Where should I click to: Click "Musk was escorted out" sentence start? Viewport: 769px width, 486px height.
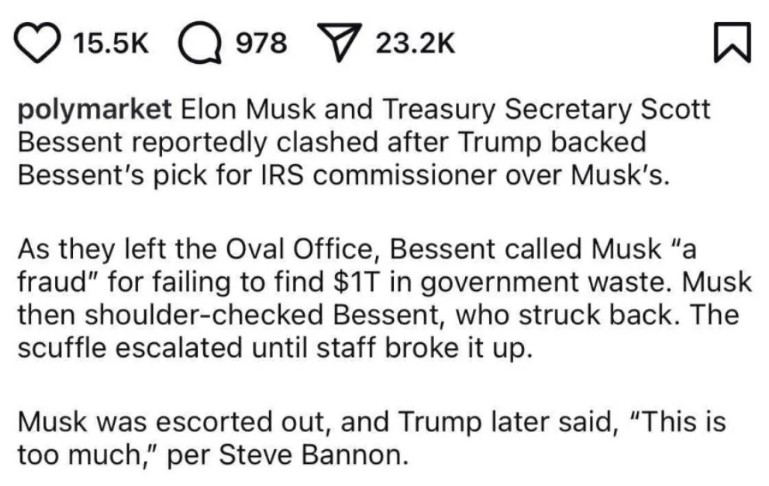click(174, 421)
